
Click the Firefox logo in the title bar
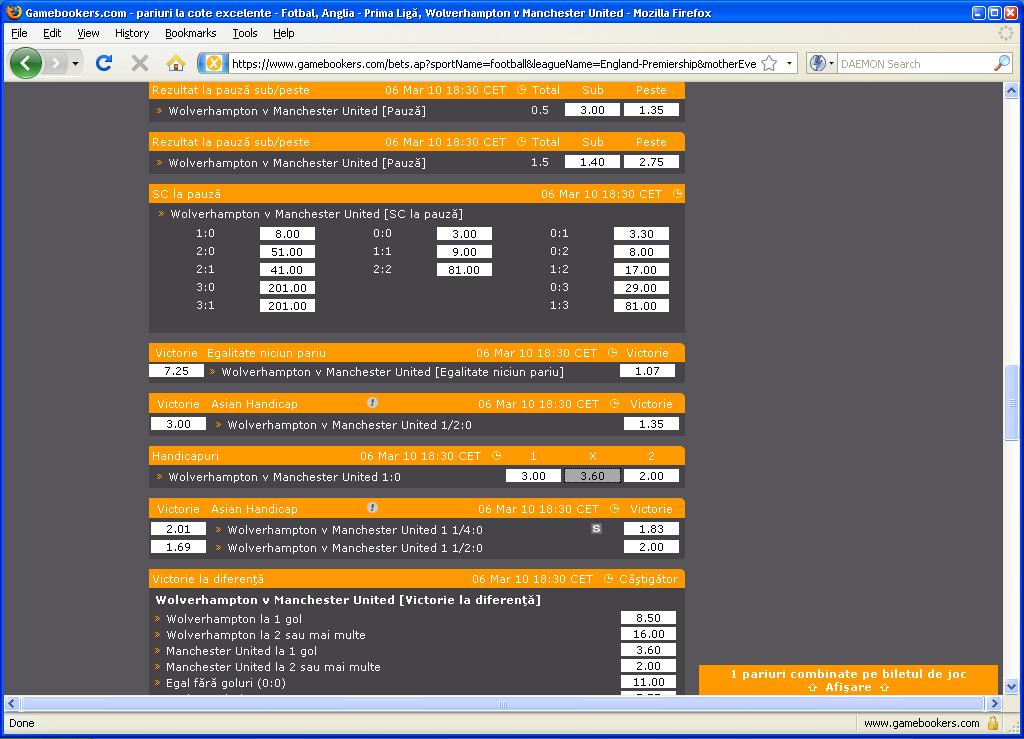13,12
